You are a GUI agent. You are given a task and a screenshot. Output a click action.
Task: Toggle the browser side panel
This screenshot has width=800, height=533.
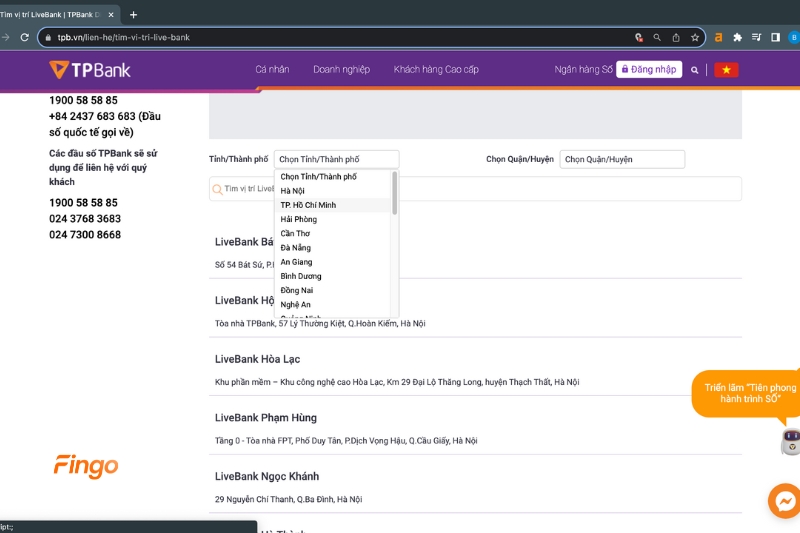(776, 37)
